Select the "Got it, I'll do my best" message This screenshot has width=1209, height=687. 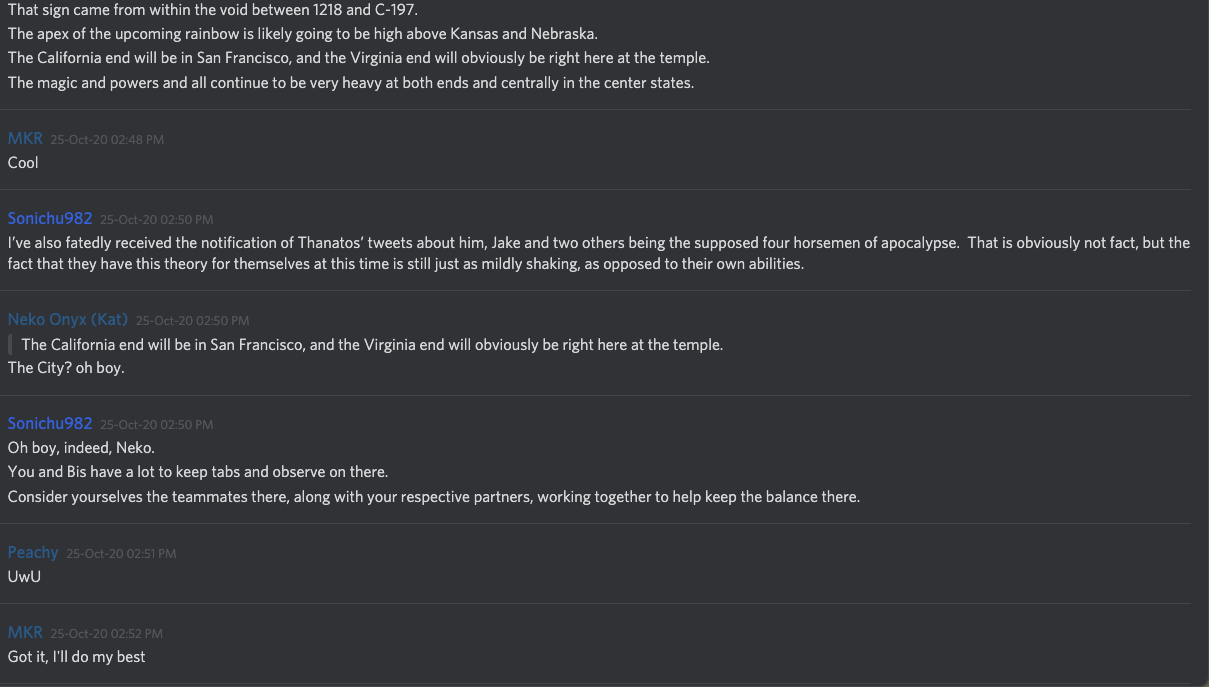pos(77,657)
